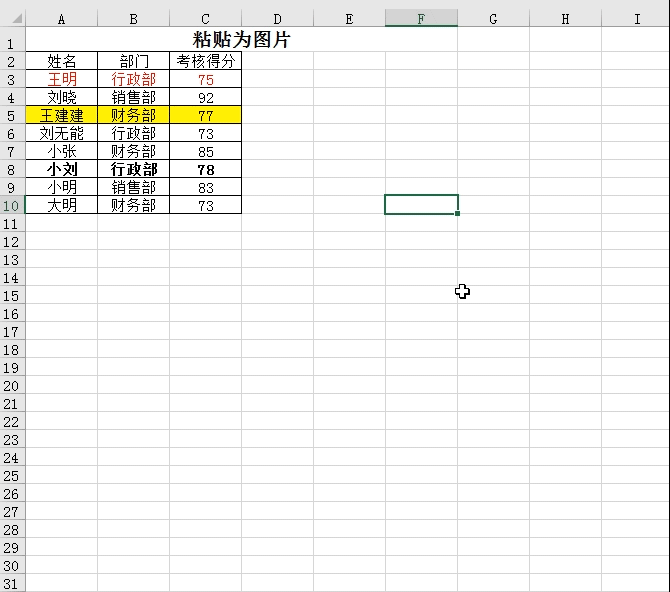
Task: Click the active cell F10
Action: [421, 204]
